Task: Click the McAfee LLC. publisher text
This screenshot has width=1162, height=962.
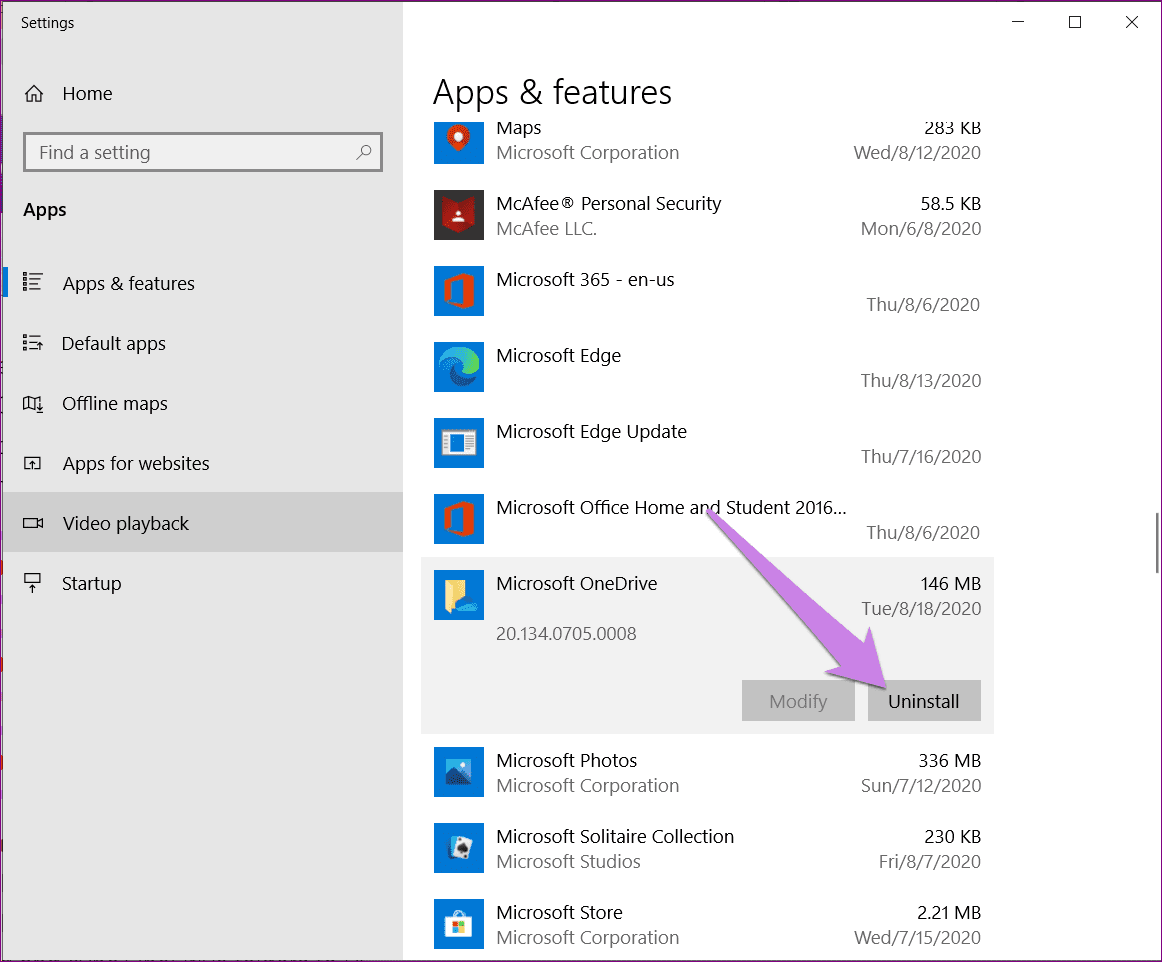Action: point(546,228)
